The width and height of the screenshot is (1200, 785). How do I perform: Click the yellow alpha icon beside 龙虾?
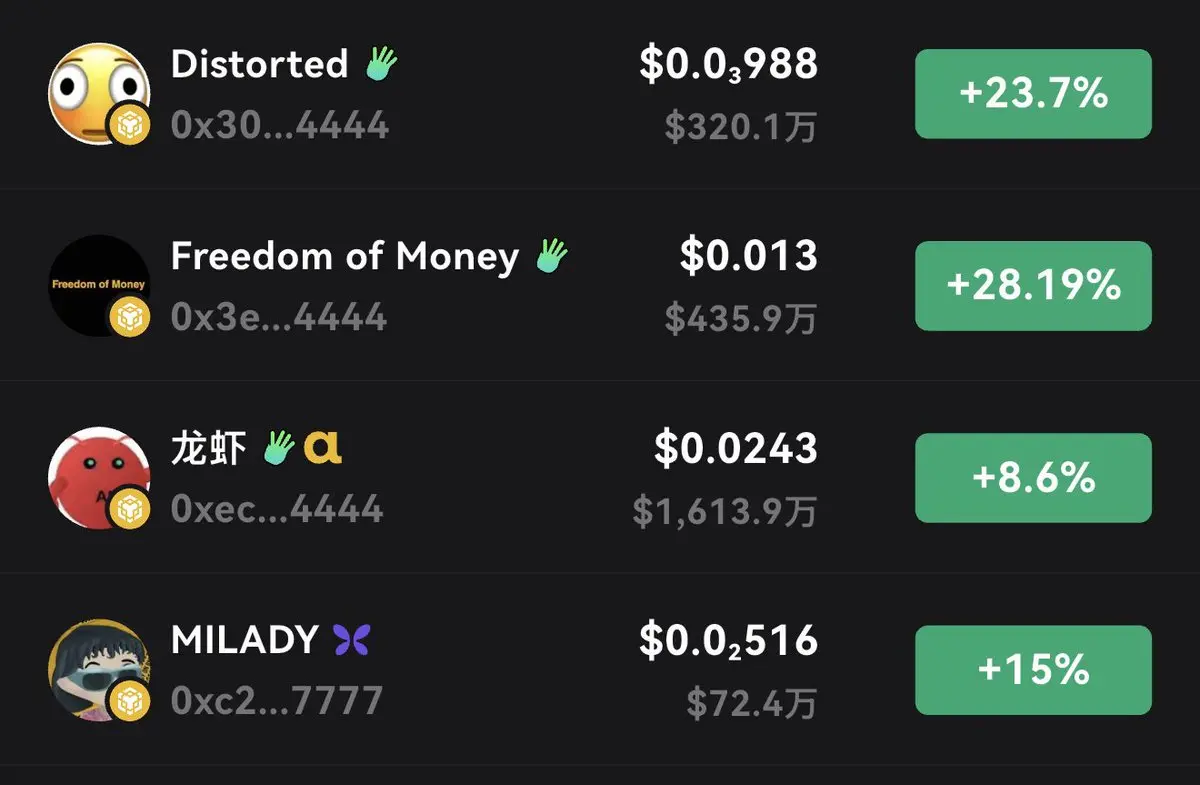[x=323, y=448]
